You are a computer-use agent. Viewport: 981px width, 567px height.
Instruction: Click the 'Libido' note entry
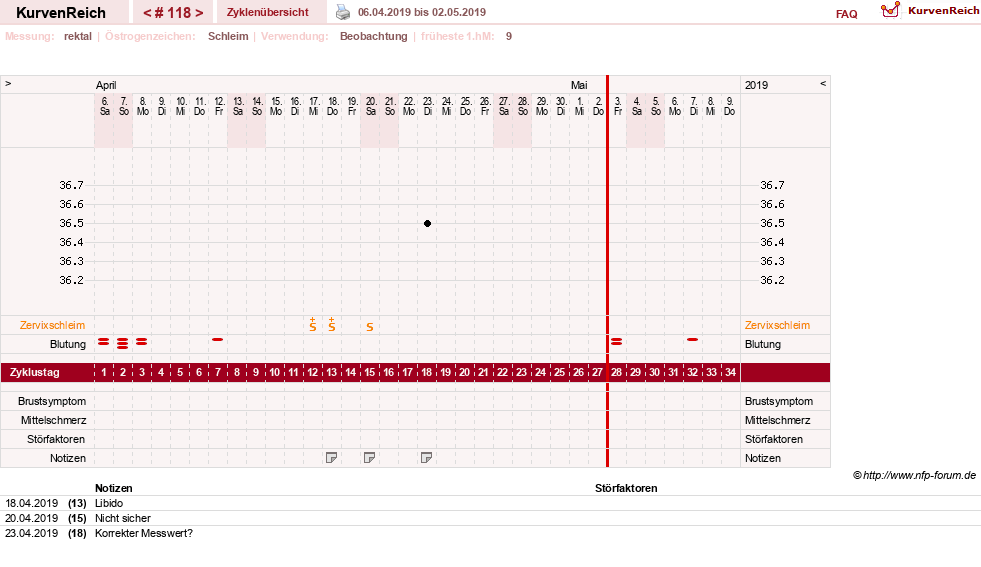[109, 503]
